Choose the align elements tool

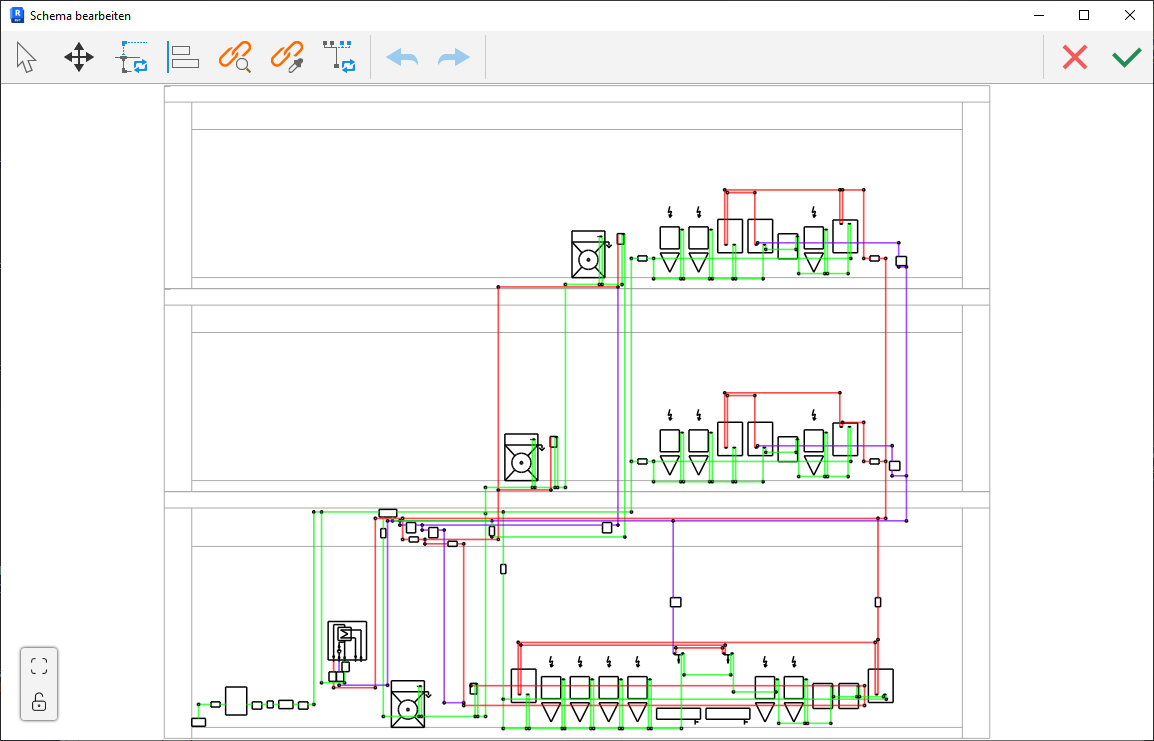click(x=184, y=57)
